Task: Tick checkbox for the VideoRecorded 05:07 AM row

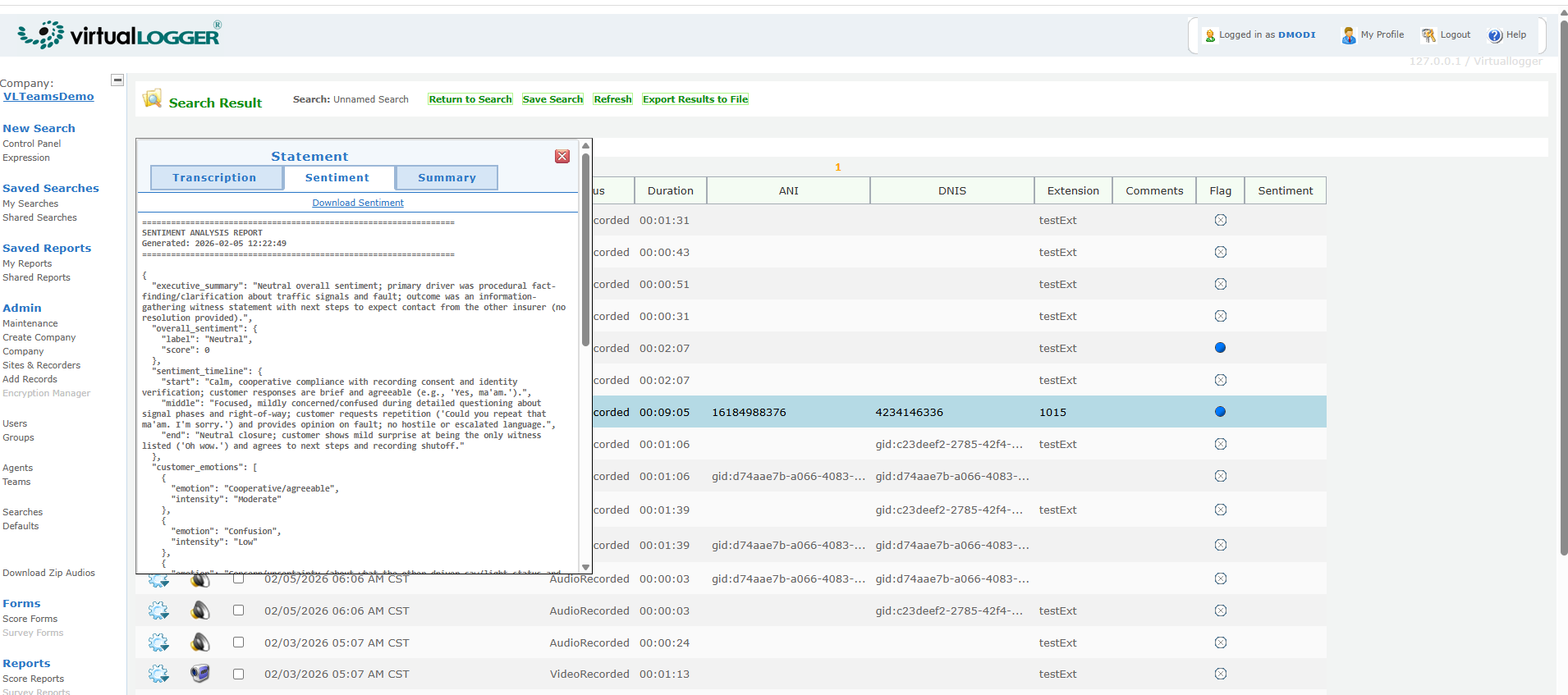Action: 238,674
